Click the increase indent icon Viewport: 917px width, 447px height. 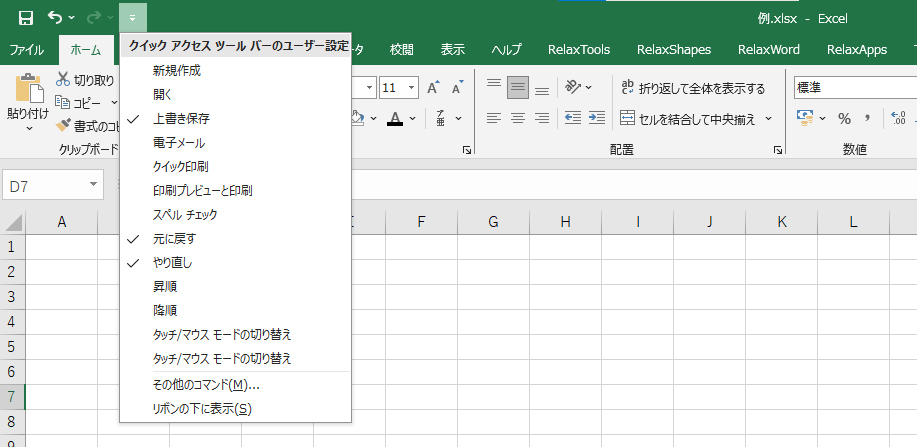tap(597, 119)
